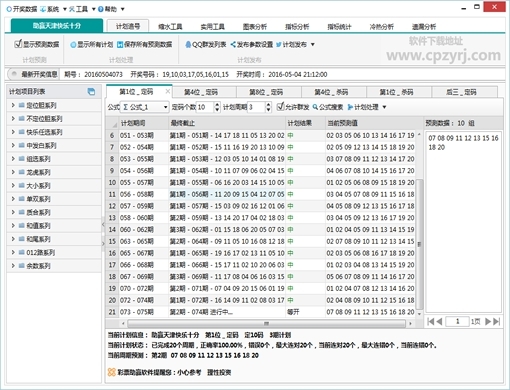Expand the 单双系列 tree node
The width and height of the screenshot is (510, 390).
[13, 199]
